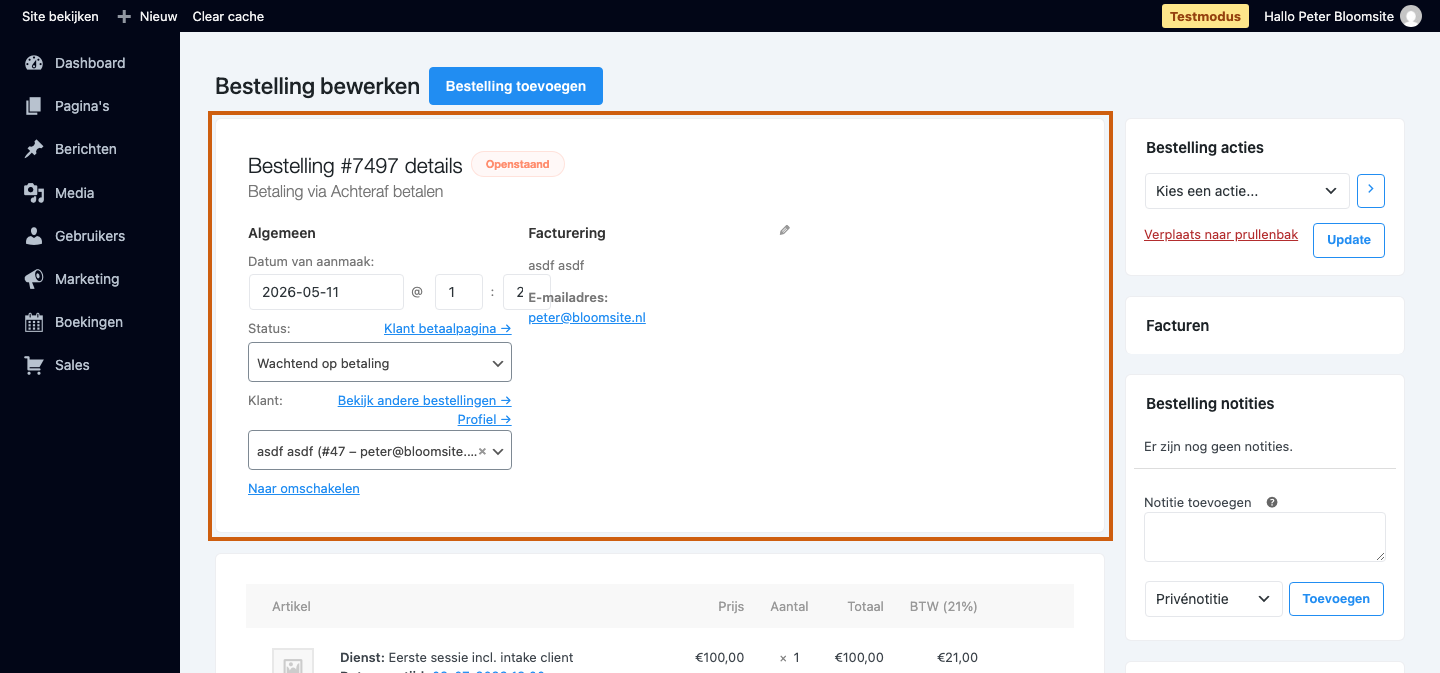The height and width of the screenshot is (673, 1440).
Task: Click the Sales shopping cart icon
Action: click(34, 365)
